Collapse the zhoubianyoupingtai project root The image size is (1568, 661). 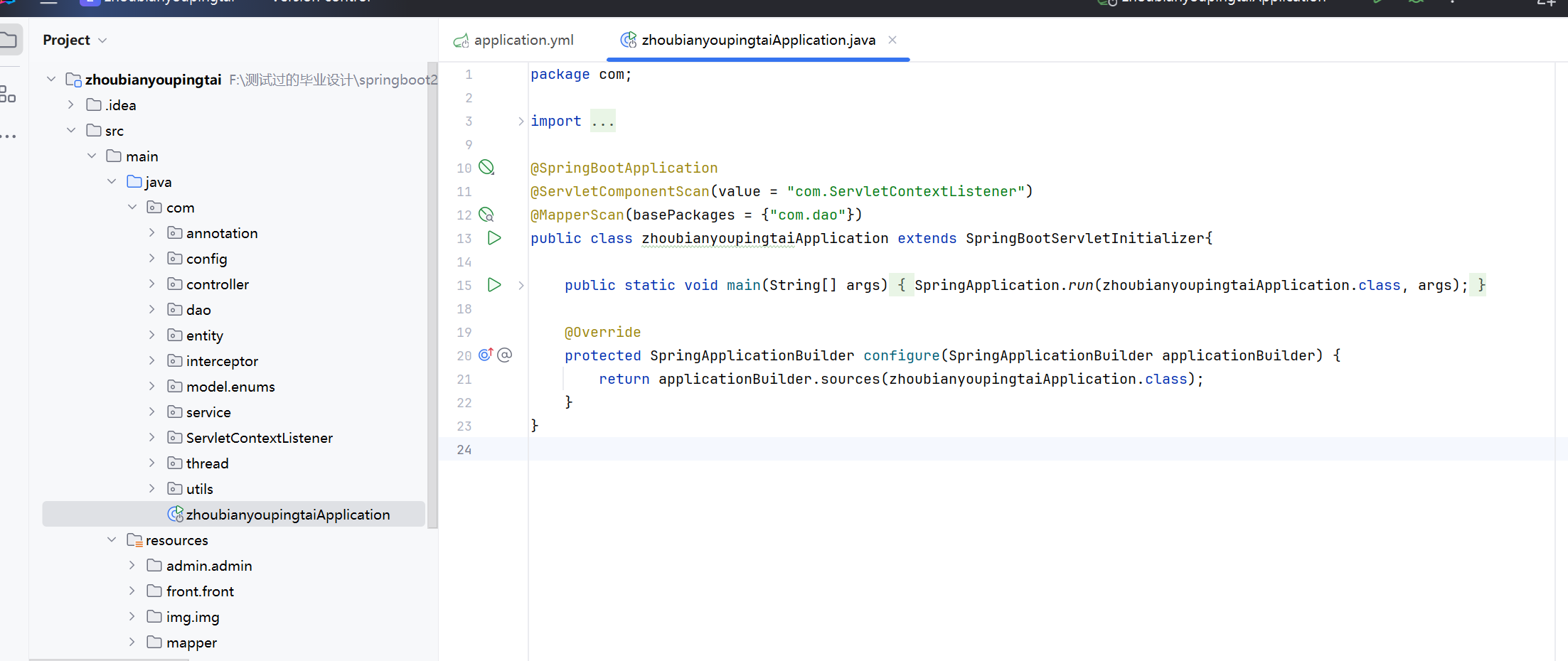(x=51, y=80)
